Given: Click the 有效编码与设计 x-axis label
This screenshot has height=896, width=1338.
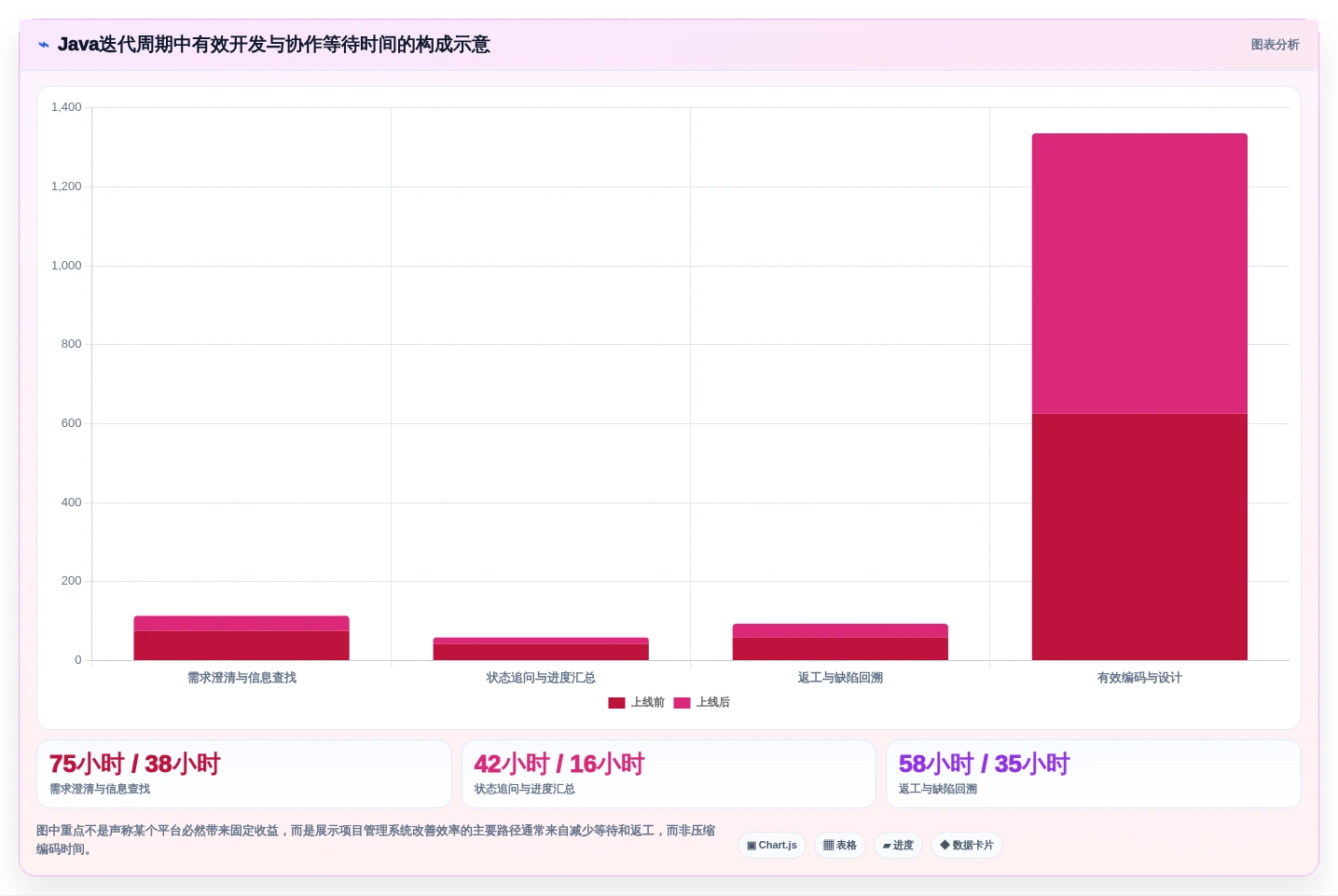Looking at the screenshot, I should 1139,678.
